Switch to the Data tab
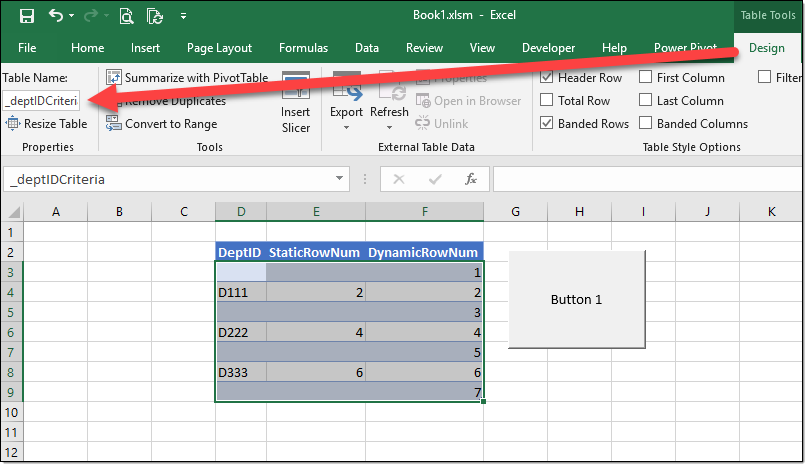This screenshot has height=467, width=808. tap(367, 48)
